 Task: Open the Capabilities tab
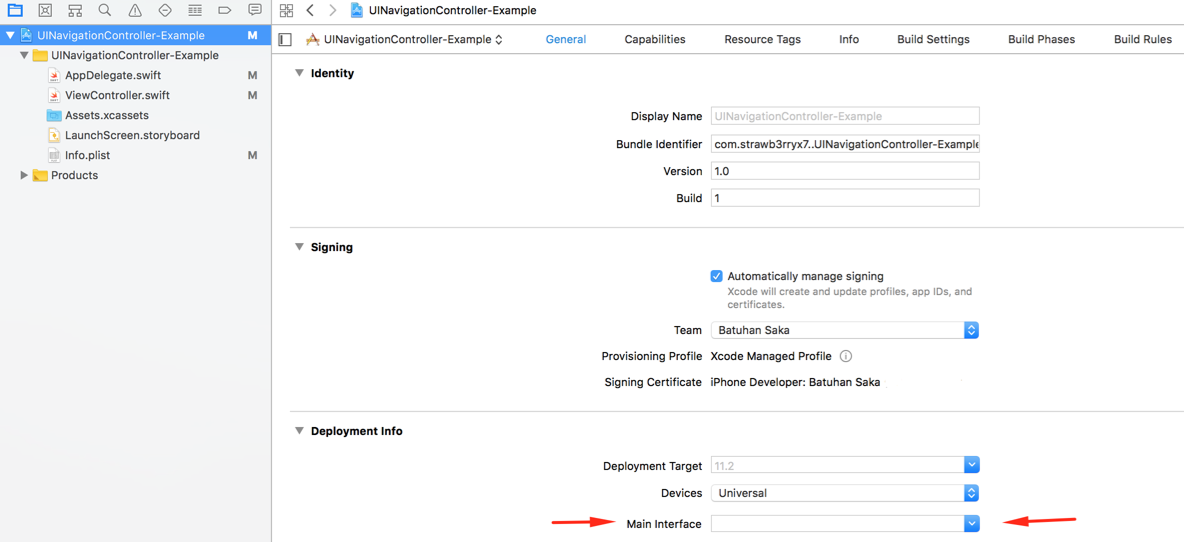655,39
